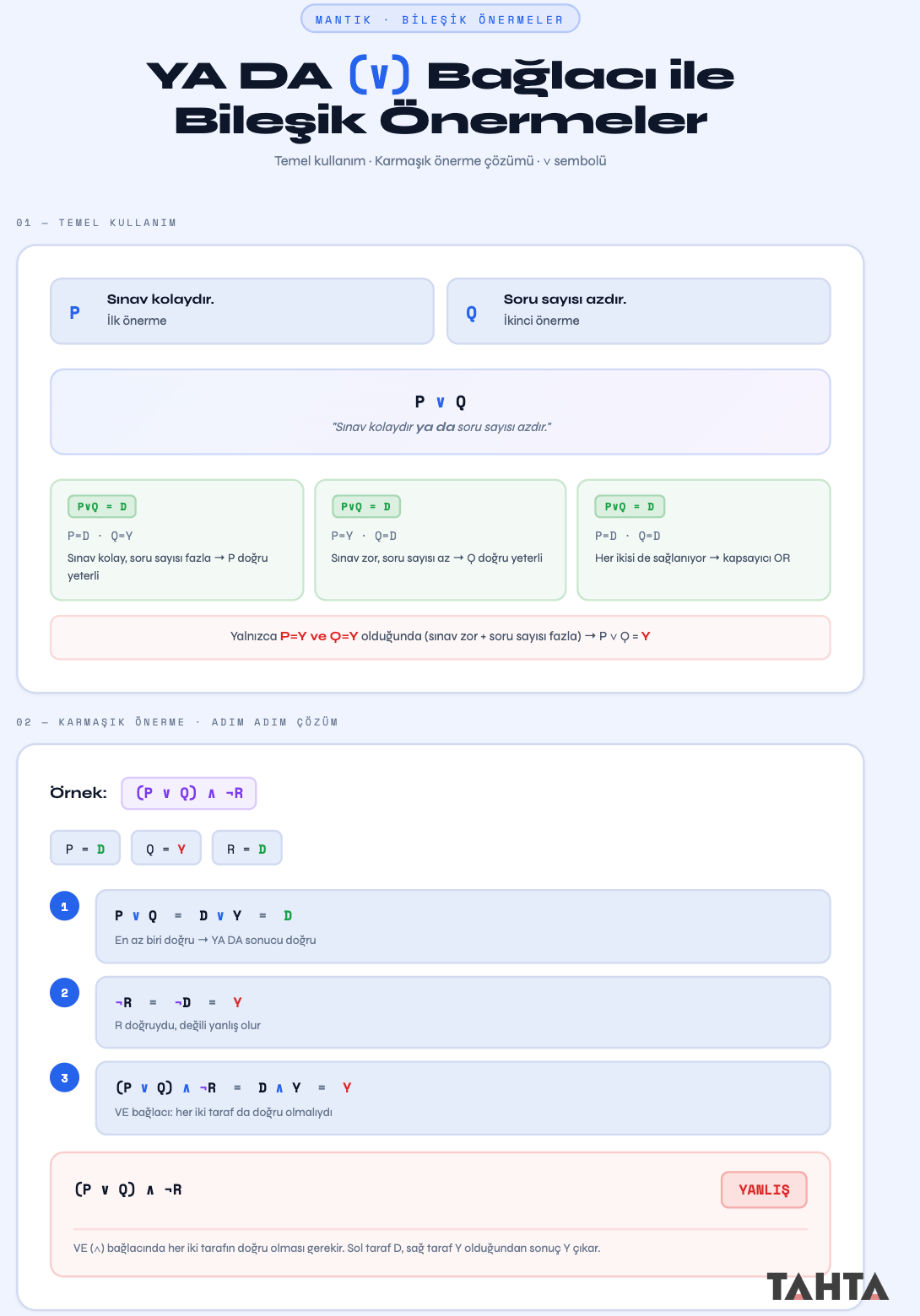Image resolution: width=920 pixels, height=1316 pixels.
Task: Click the '¬R = ¬D = Y' step box
Action: [463, 1012]
